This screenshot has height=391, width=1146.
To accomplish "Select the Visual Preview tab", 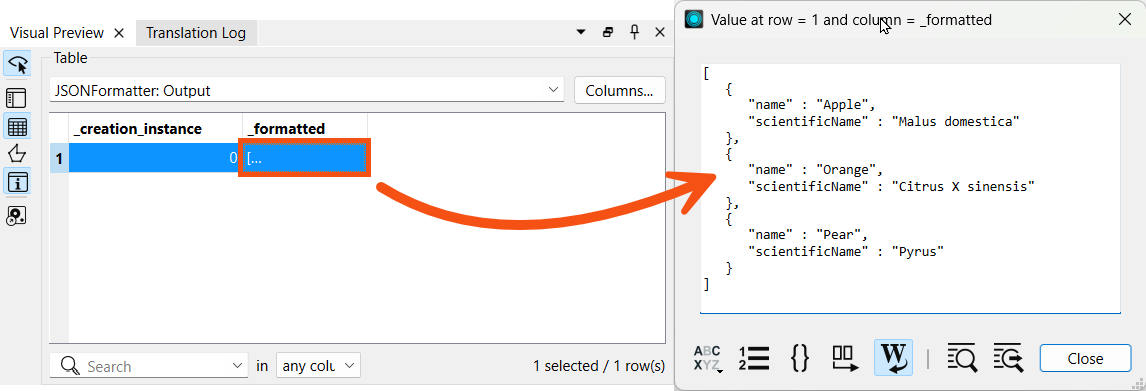I will point(57,33).
